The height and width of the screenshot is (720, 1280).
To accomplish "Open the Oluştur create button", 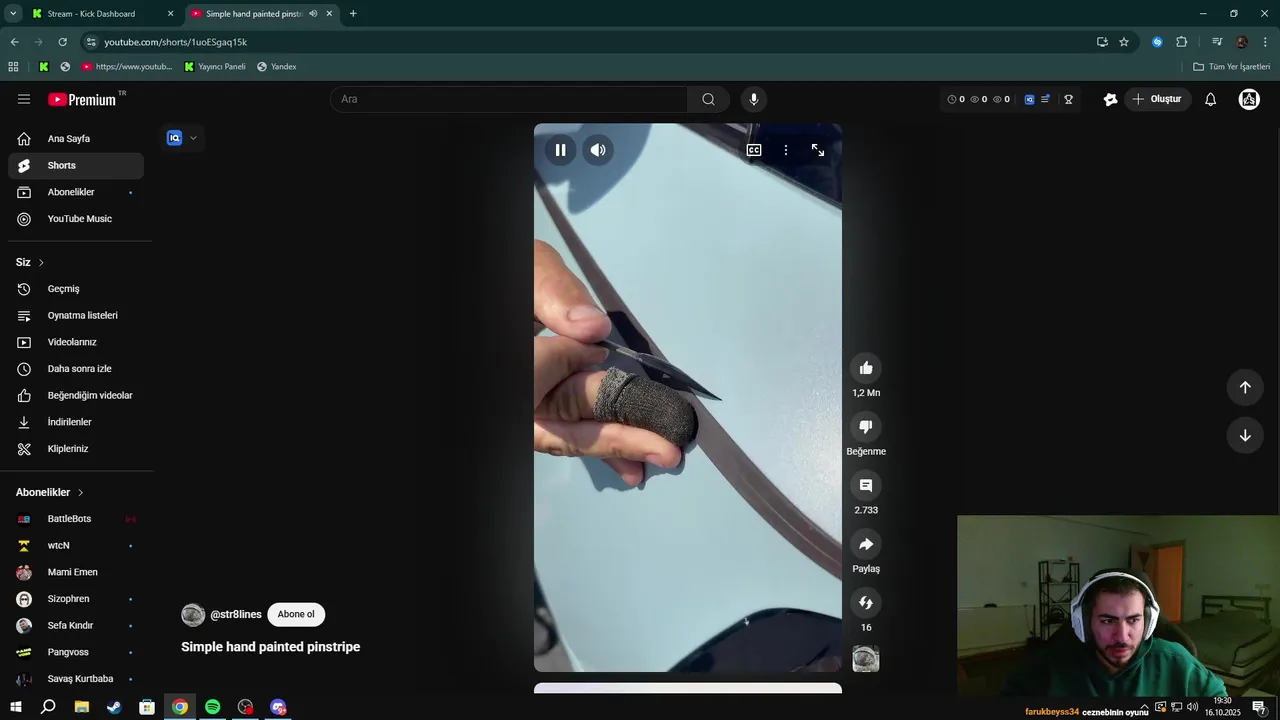I will coord(1157,99).
